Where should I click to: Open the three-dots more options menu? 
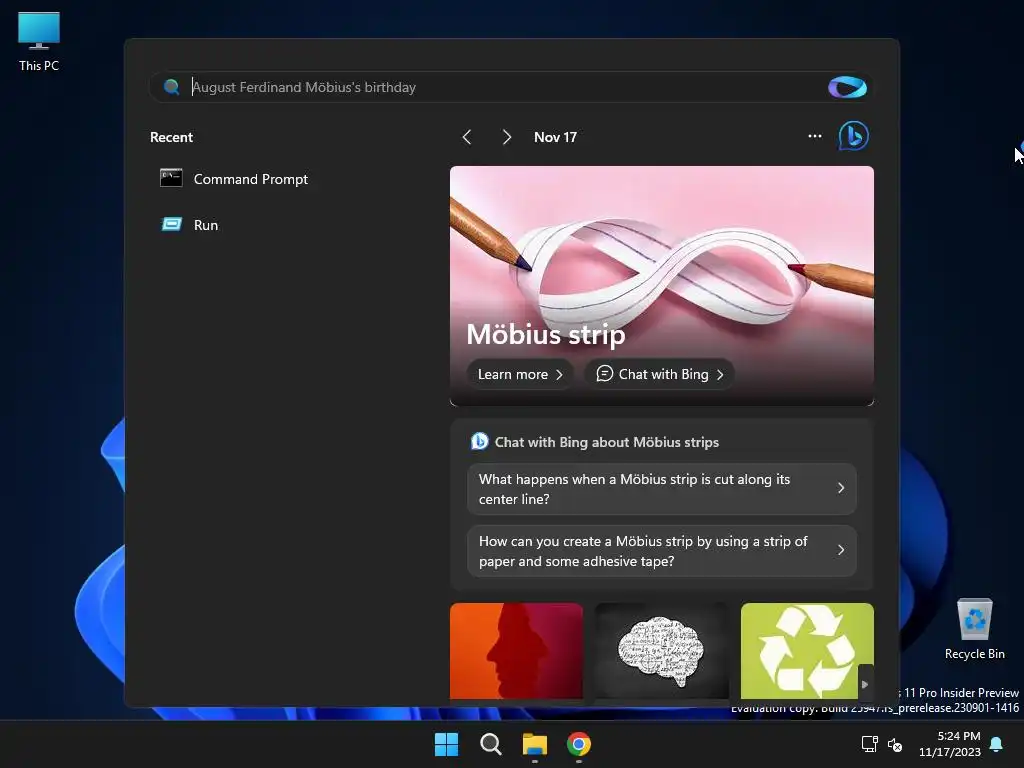pyautogui.click(x=814, y=136)
